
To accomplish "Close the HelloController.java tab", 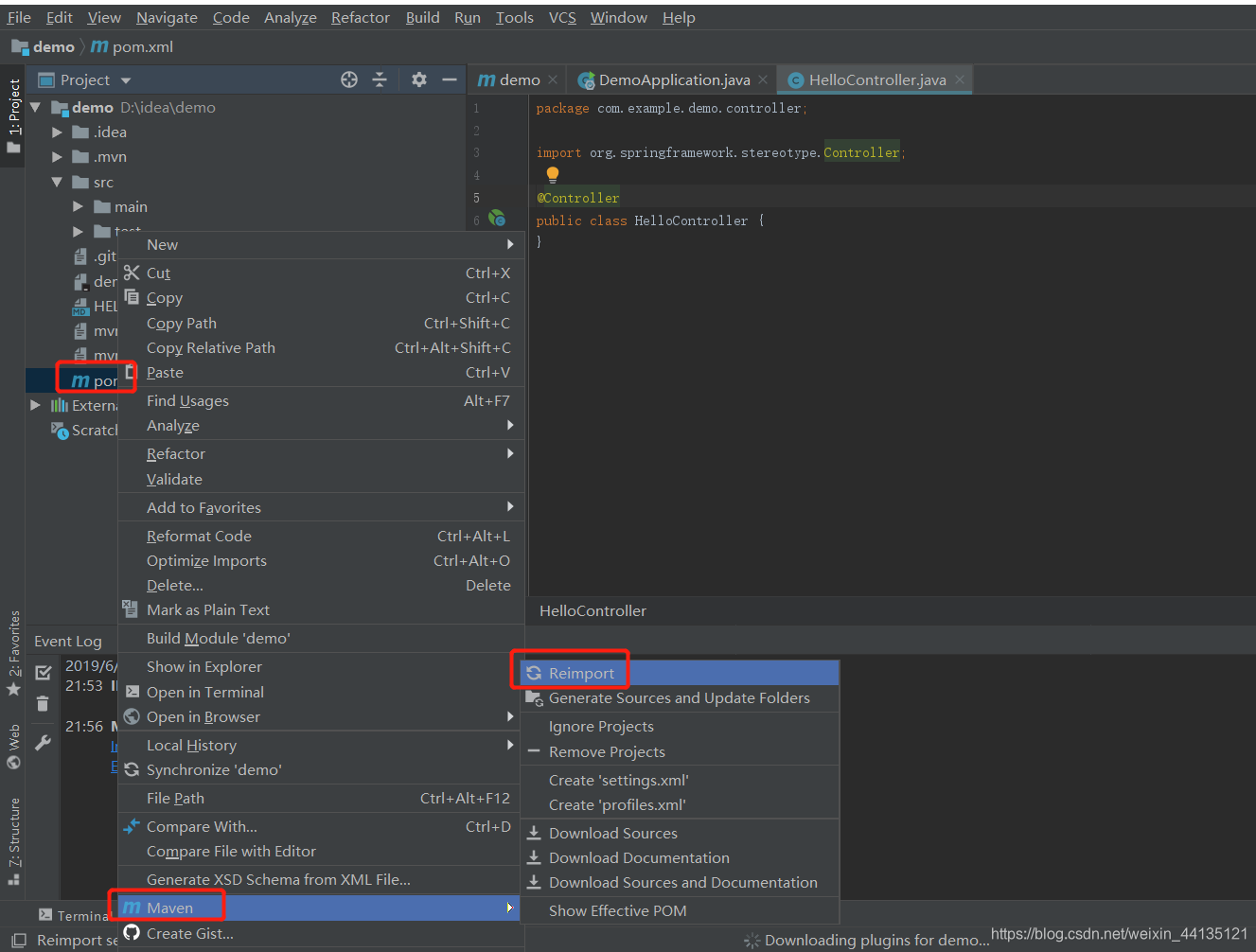I will (960, 79).
